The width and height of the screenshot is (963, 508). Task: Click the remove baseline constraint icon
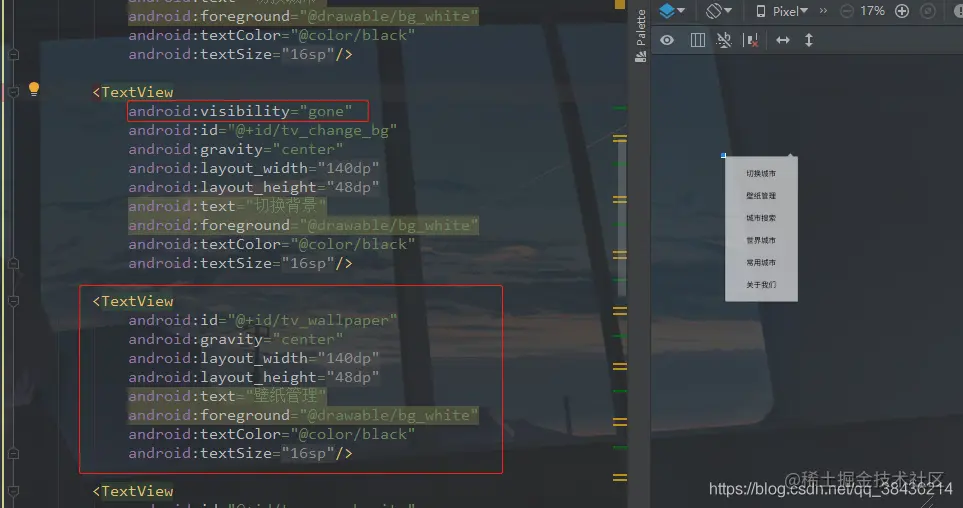tap(724, 41)
